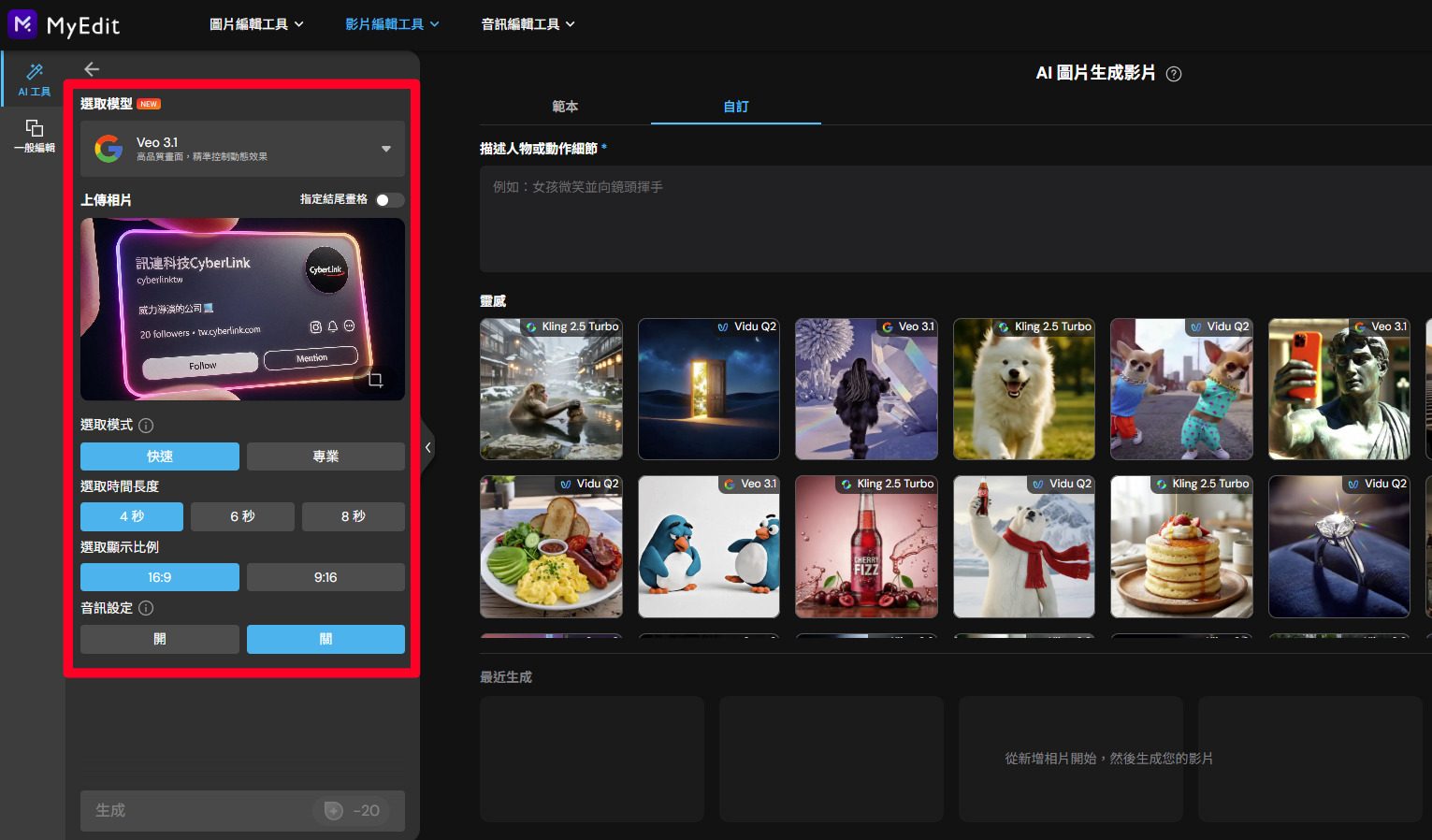
Task: Open the 一般編輯 sidebar panel
Action: 34,136
